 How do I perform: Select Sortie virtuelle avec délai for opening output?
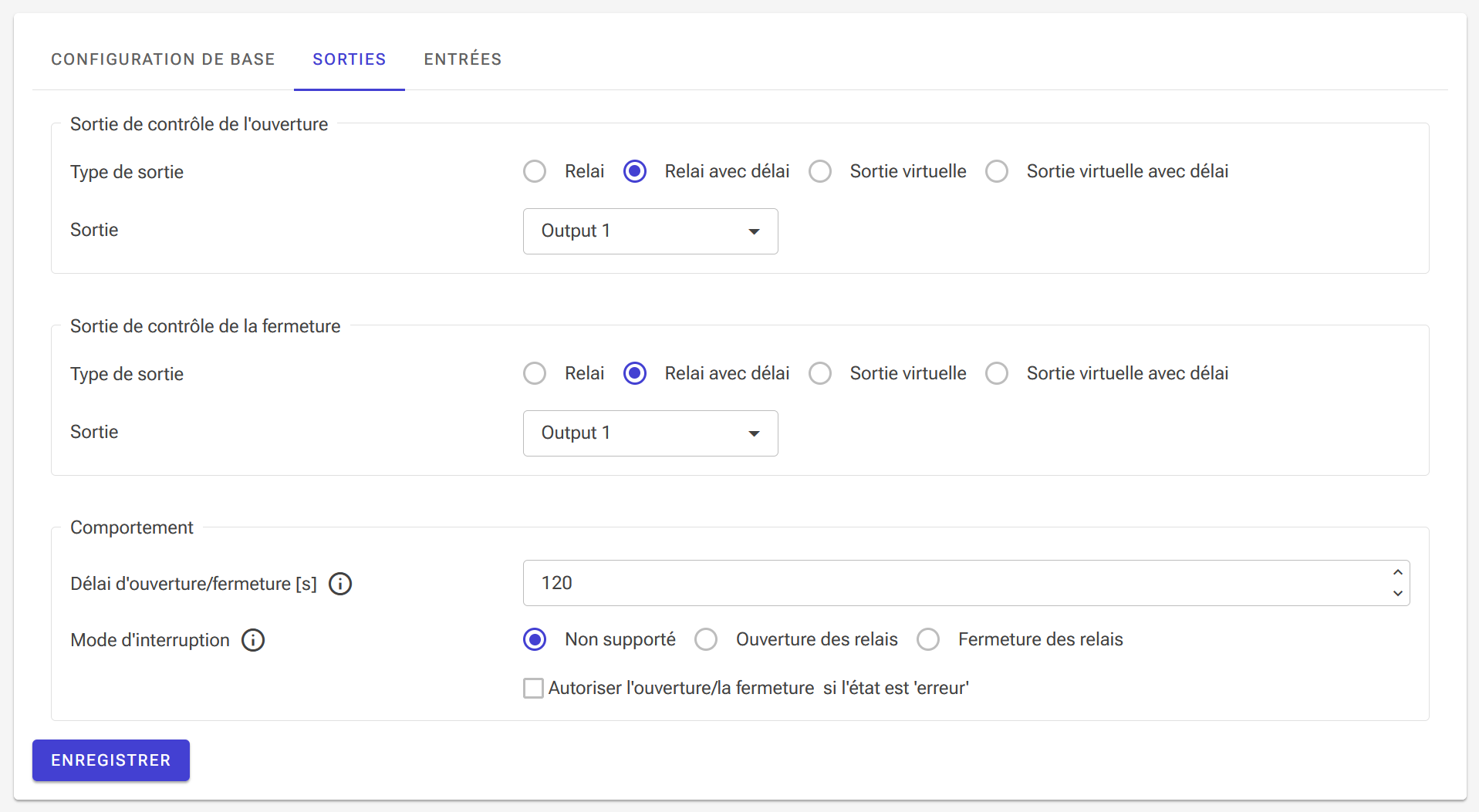coord(997,171)
